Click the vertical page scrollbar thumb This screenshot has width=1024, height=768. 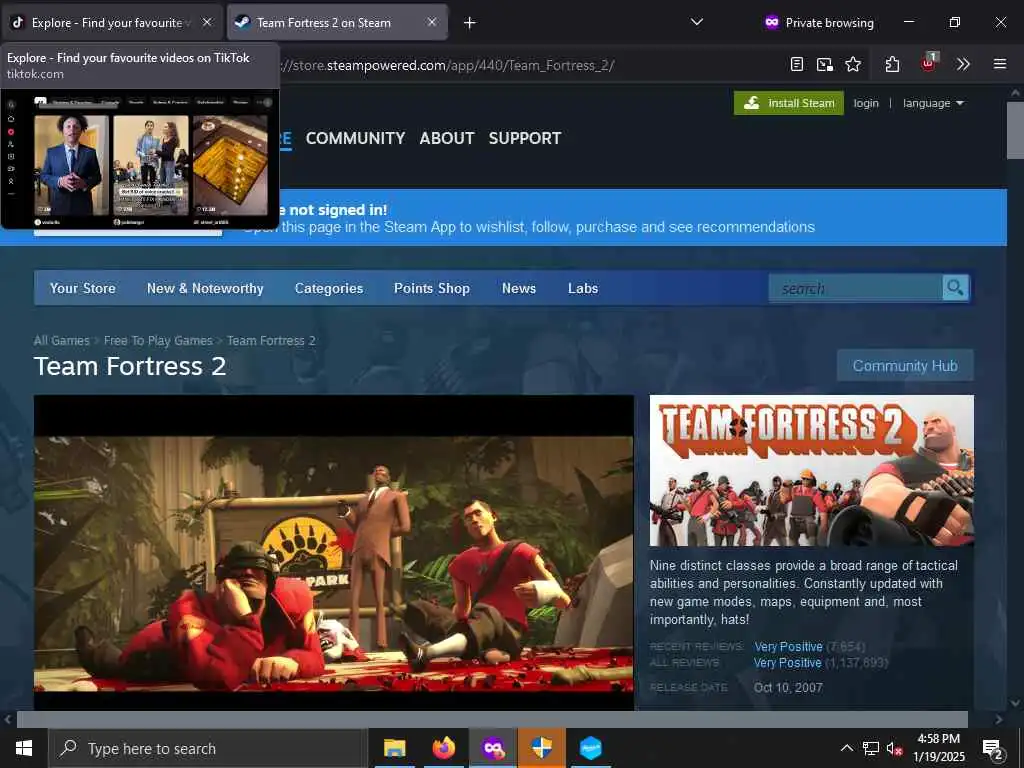[1015, 130]
